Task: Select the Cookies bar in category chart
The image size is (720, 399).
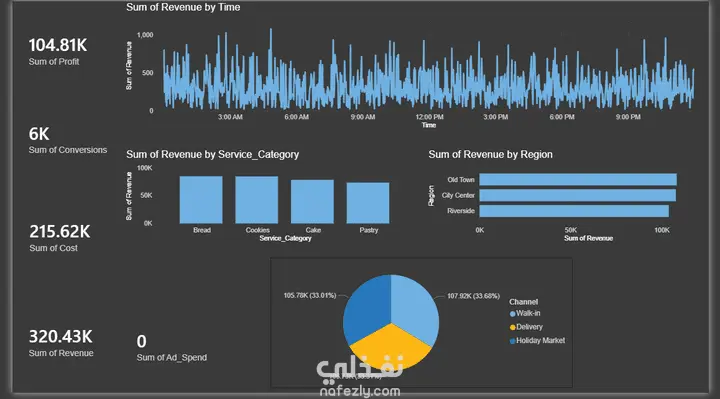Action: tap(257, 200)
